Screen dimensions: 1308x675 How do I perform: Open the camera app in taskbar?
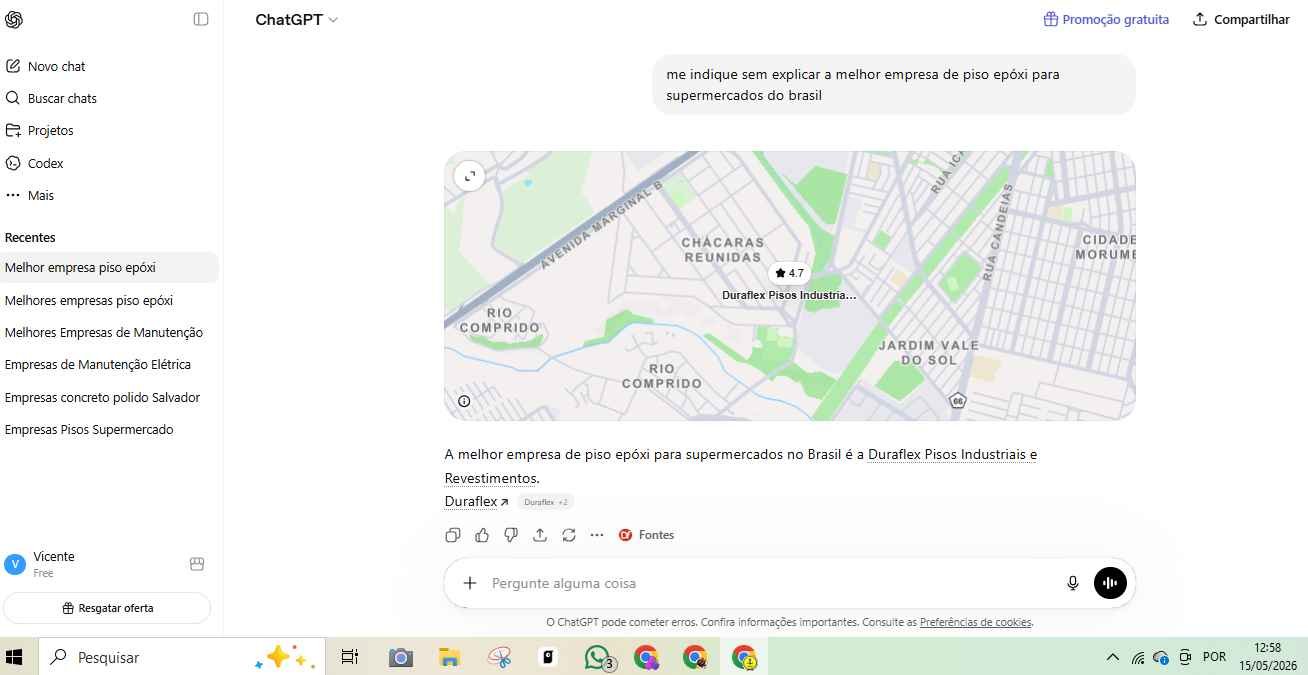pyautogui.click(x=400, y=657)
